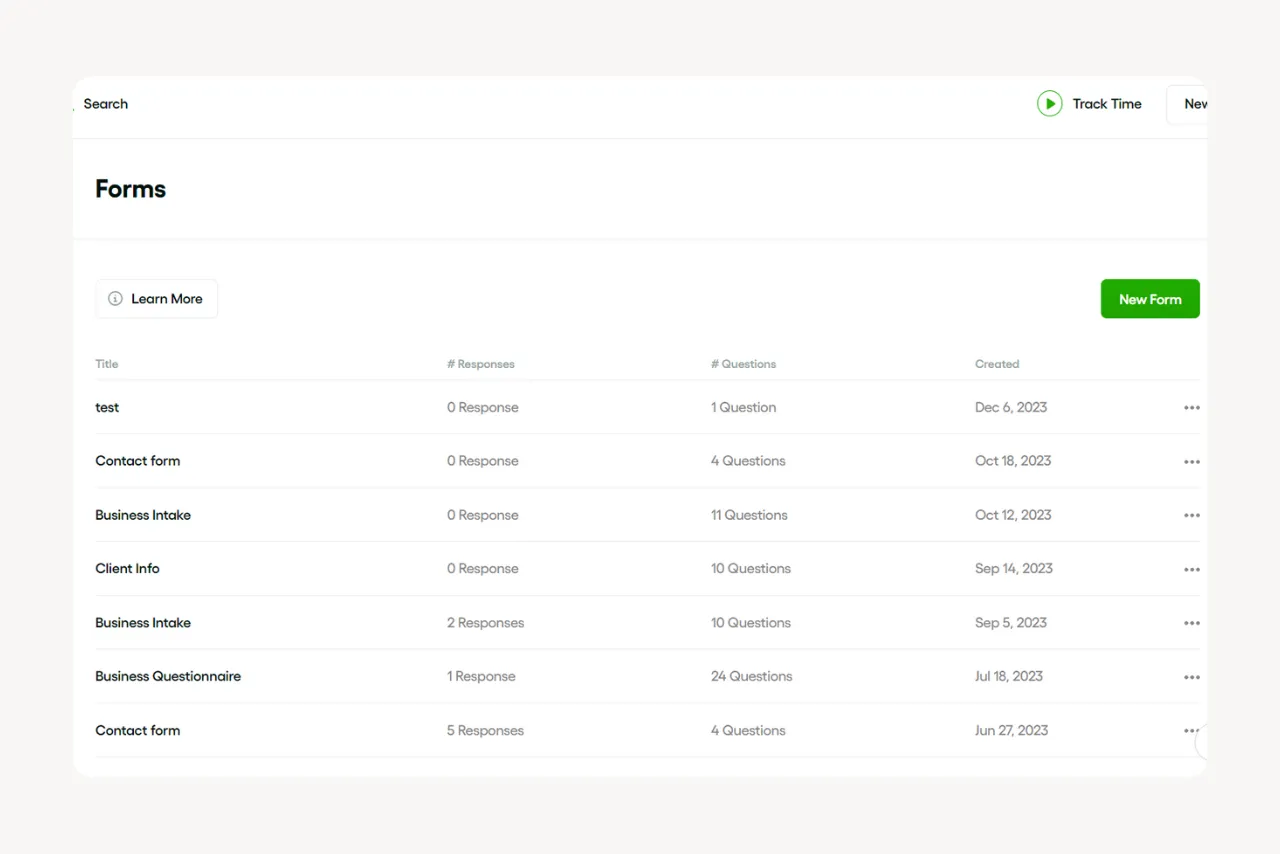Open the more options menu for test

[x=1191, y=408]
